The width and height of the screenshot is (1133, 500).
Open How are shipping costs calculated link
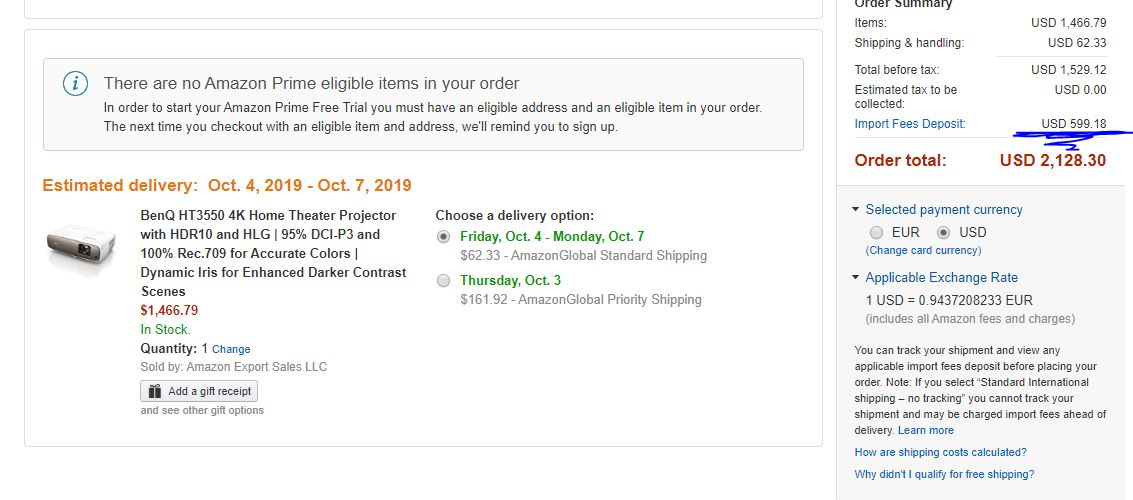tap(940, 452)
